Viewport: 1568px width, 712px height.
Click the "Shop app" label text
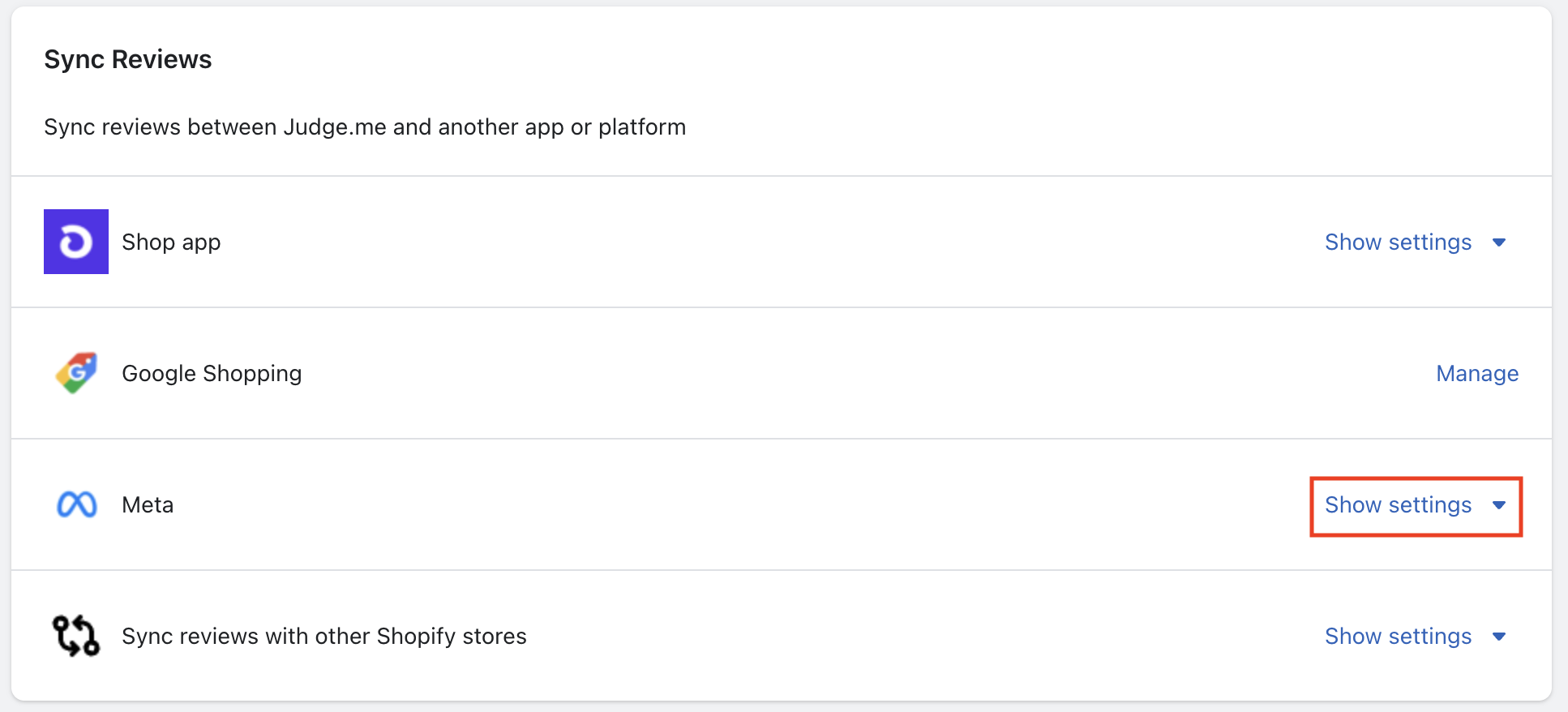pyautogui.click(x=171, y=242)
